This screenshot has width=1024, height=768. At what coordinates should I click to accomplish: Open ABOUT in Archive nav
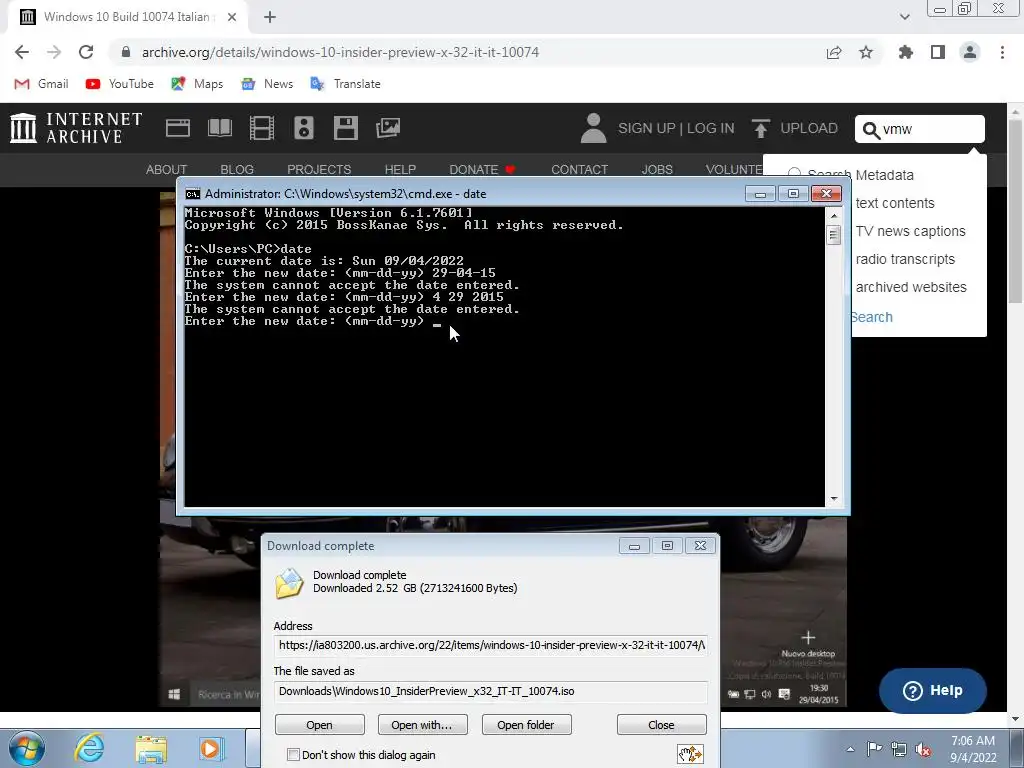(x=167, y=170)
